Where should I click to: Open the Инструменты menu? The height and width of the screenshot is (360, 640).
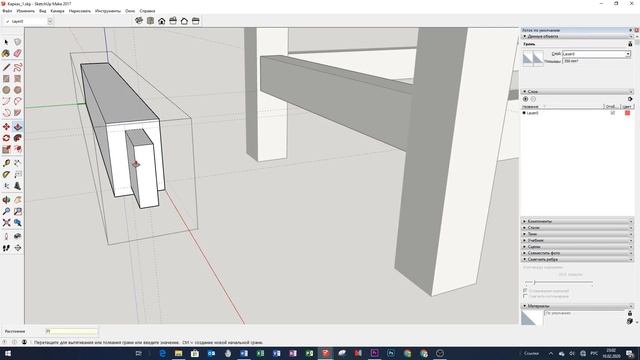[x=108, y=11]
